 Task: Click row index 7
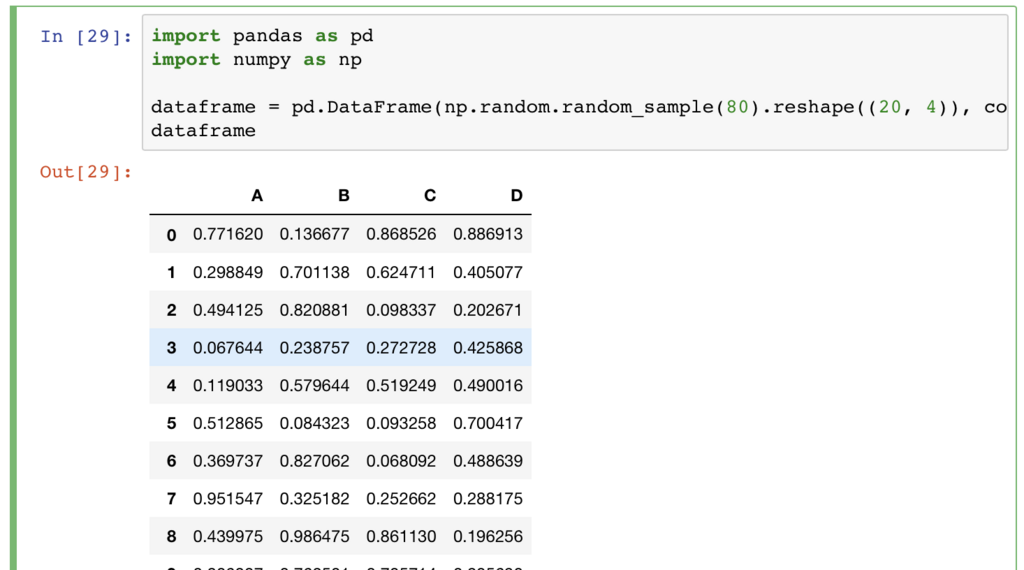[x=171, y=499]
